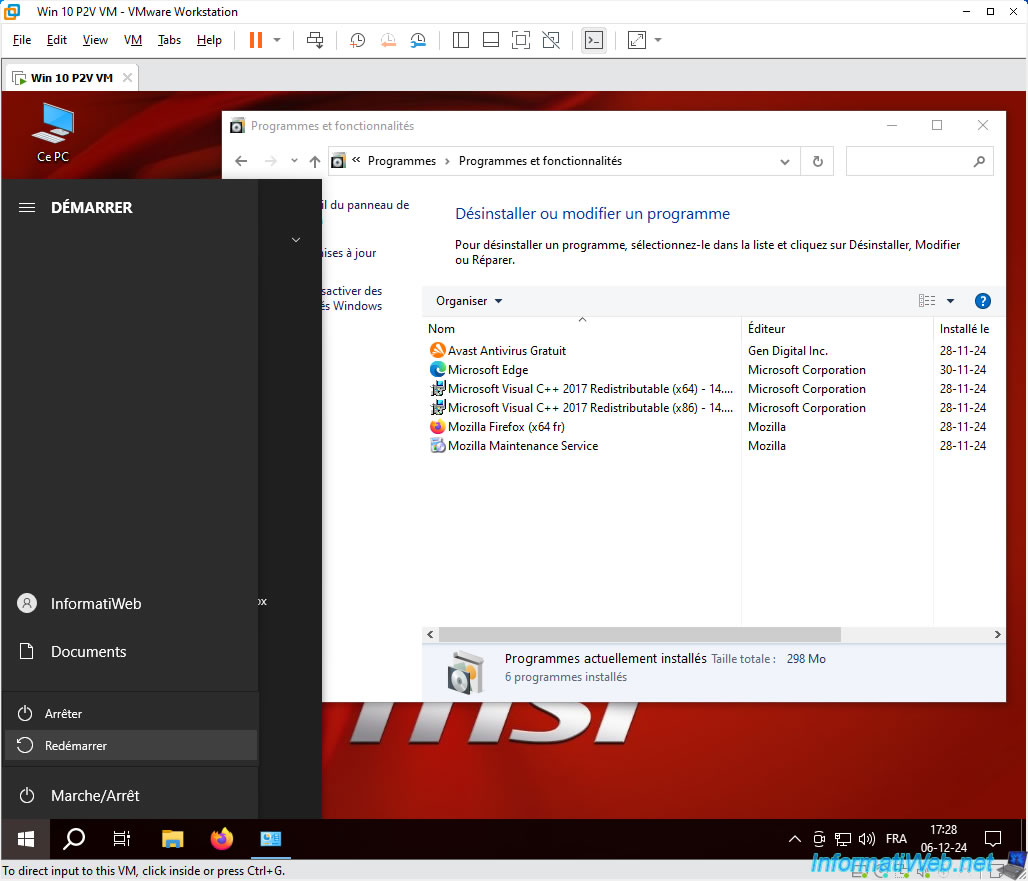1028x881 pixels.
Task: Click the horizontal scrollbar of the programs list
Action: pyautogui.click(x=640, y=635)
